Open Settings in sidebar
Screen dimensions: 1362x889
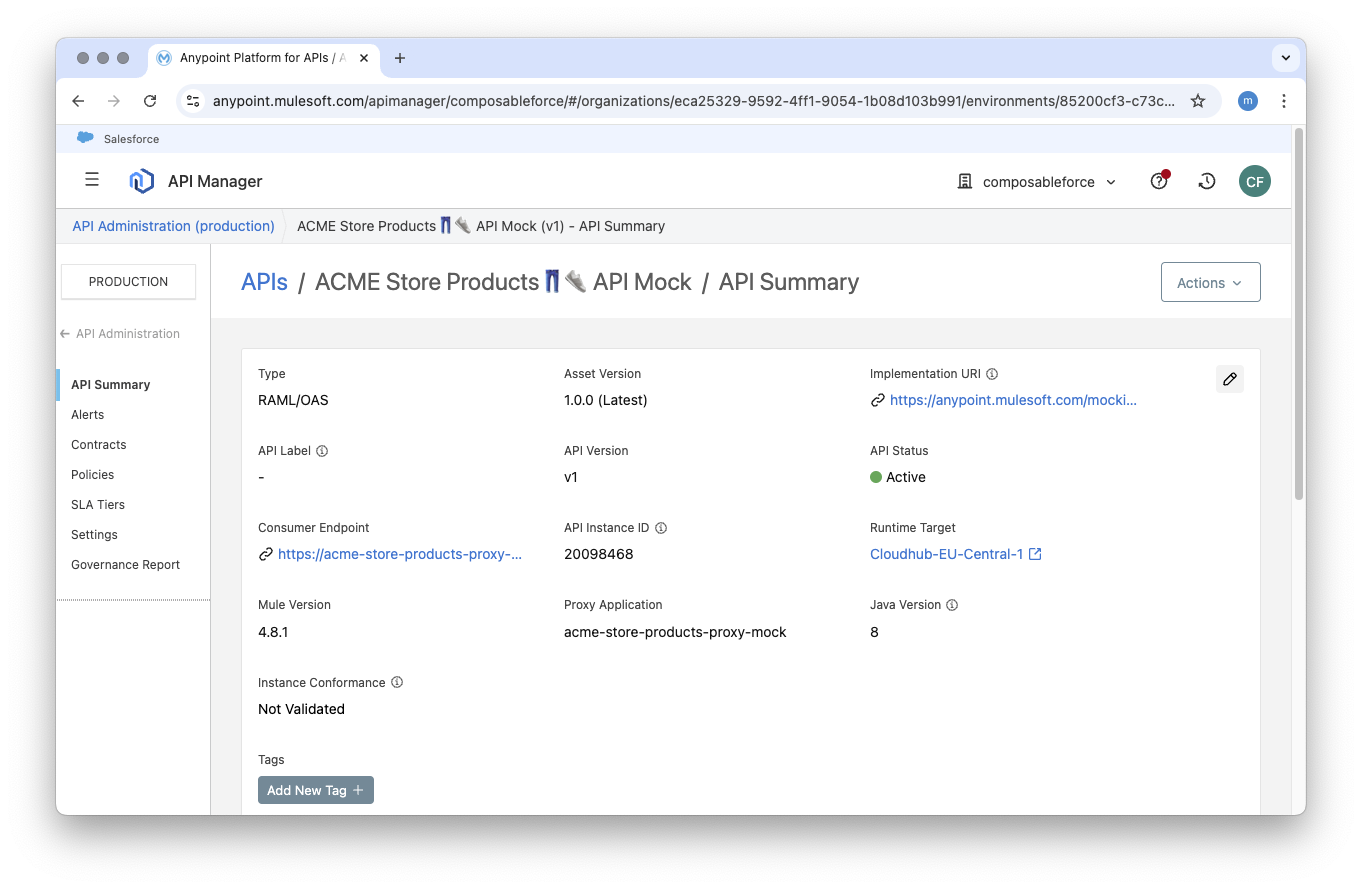pos(94,535)
